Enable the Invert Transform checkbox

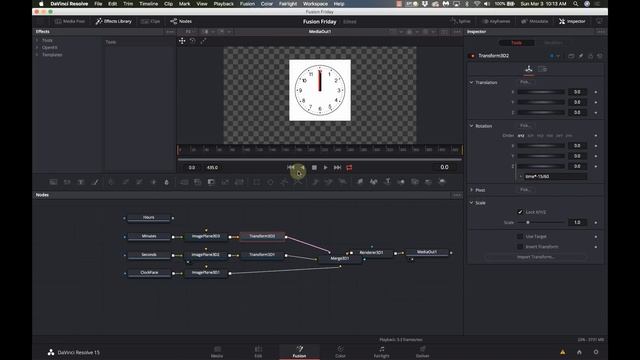point(520,247)
